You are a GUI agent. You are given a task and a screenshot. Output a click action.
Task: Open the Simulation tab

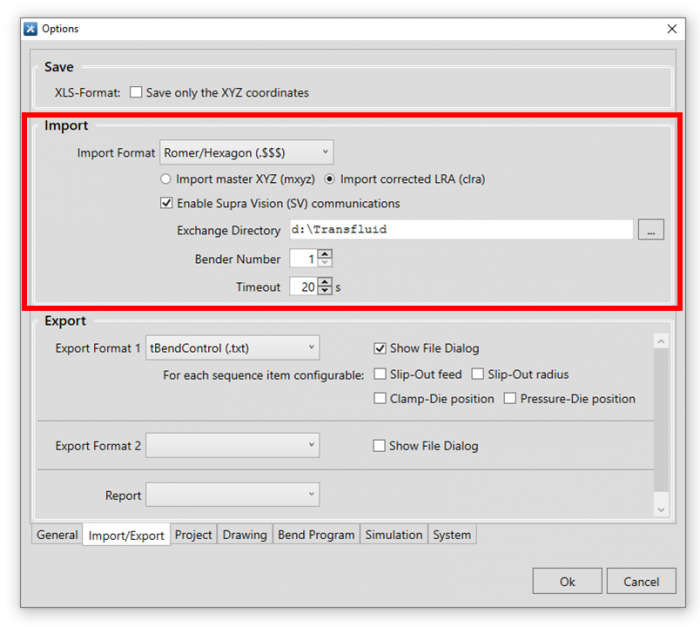coord(393,535)
